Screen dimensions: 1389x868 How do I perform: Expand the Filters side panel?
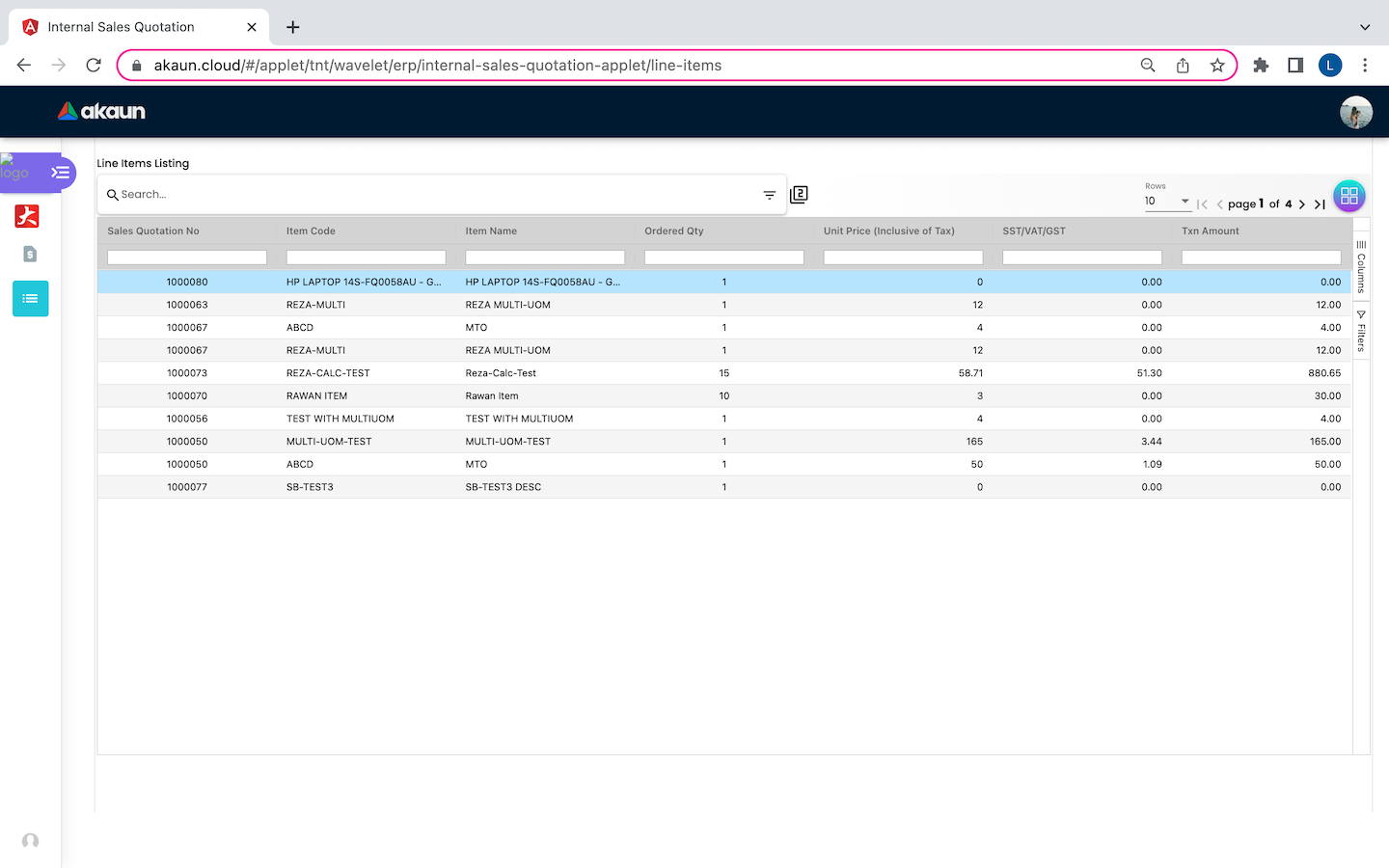[1361, 331]
